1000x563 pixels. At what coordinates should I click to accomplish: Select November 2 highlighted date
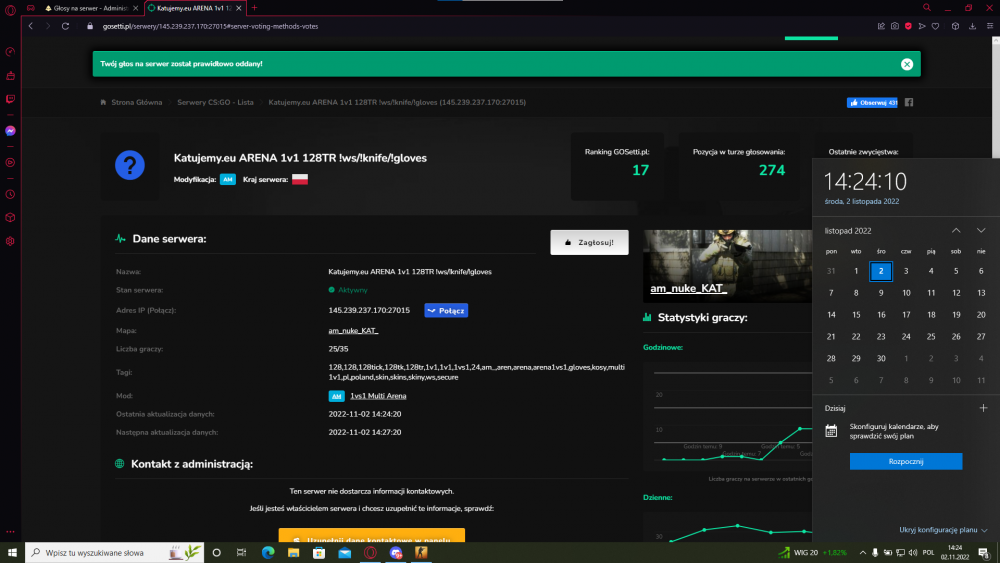(881, 271)
